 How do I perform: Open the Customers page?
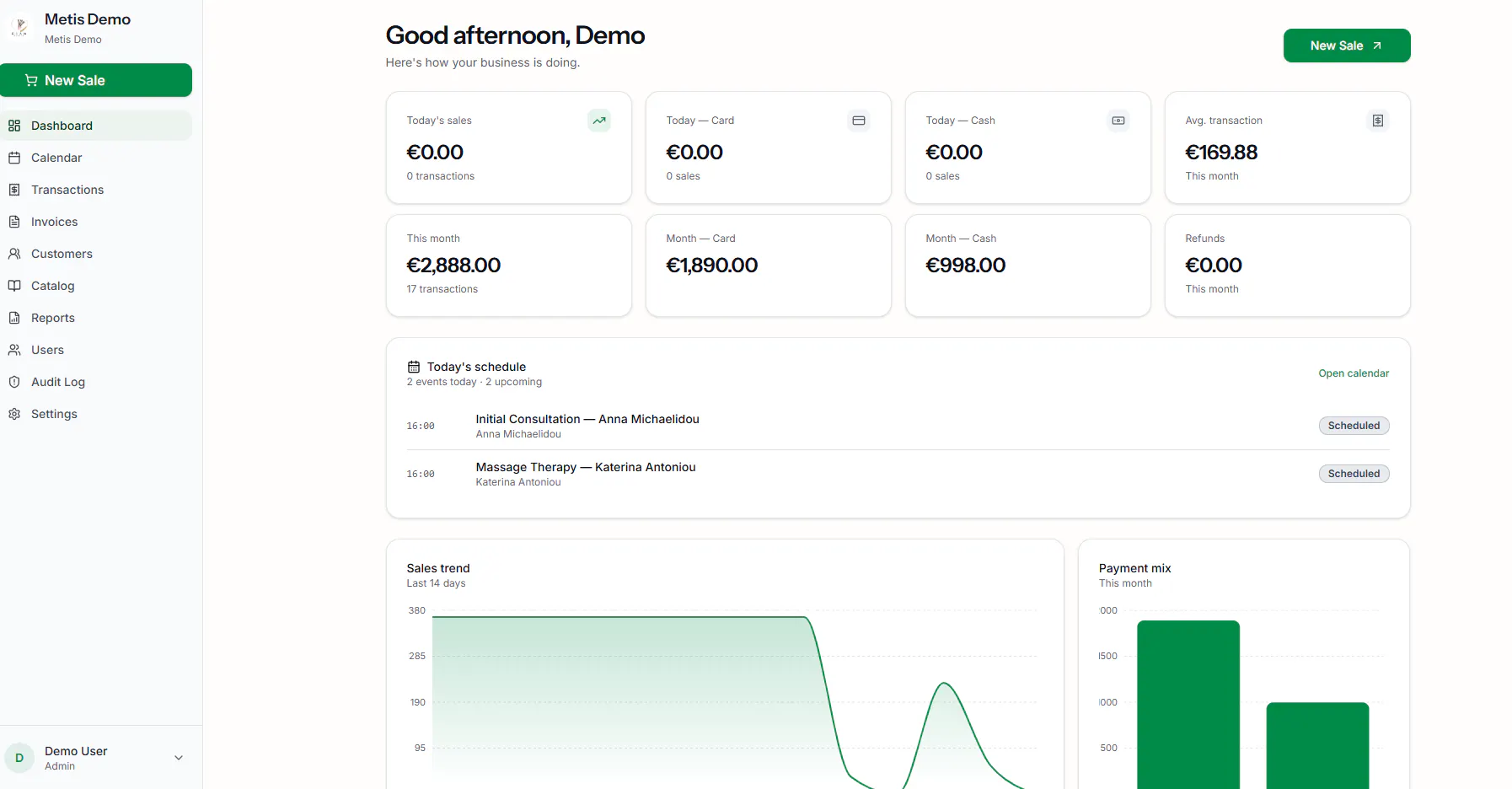[96, 254]
